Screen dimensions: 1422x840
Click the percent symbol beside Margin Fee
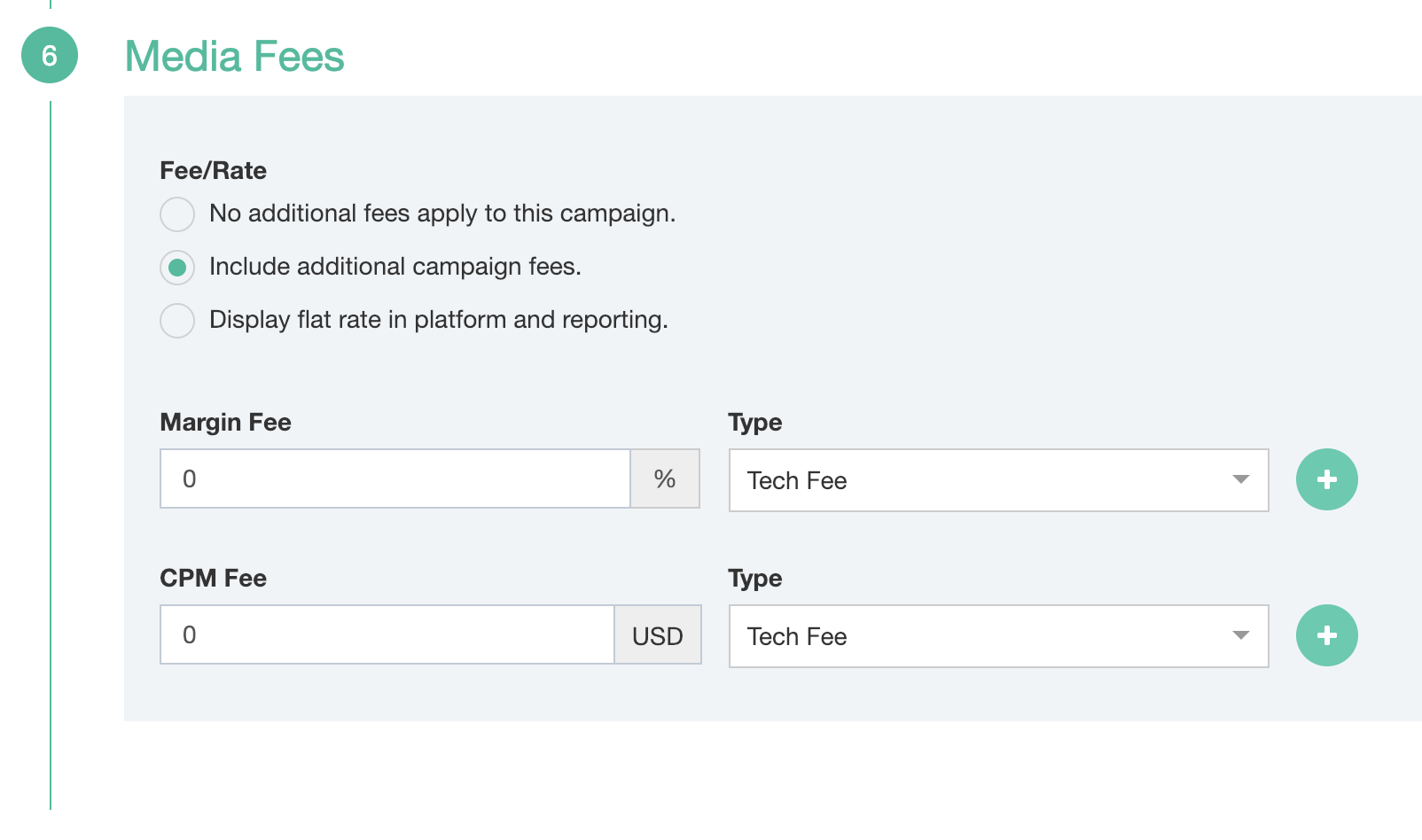(665, 479)
